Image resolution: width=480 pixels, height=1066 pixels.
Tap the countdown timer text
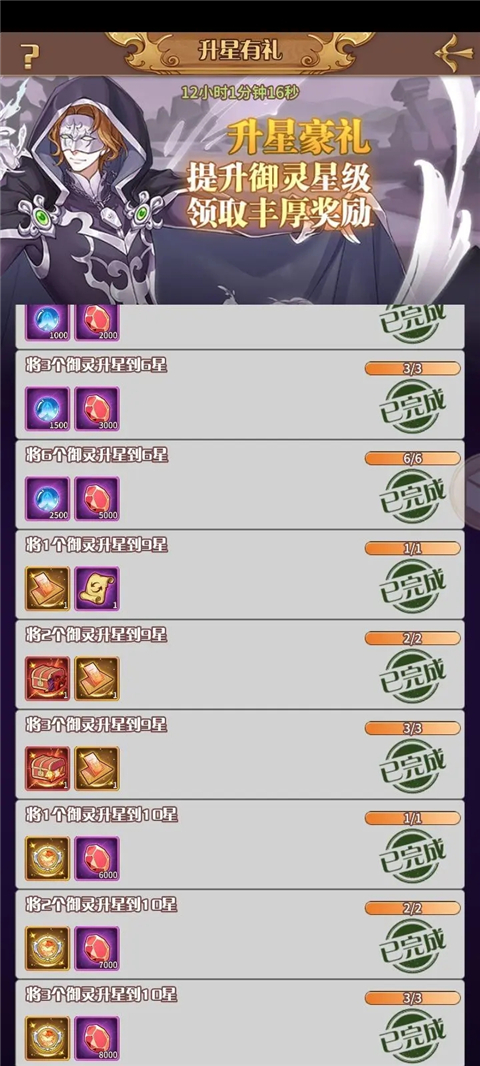tap(240, 91)
